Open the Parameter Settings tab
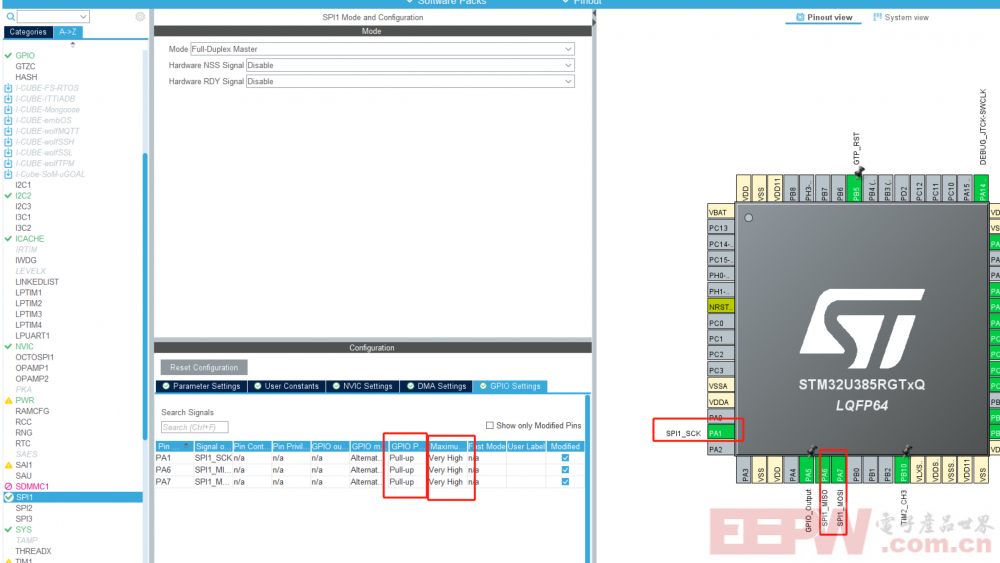1000x563 pixels. coord(202,386)
